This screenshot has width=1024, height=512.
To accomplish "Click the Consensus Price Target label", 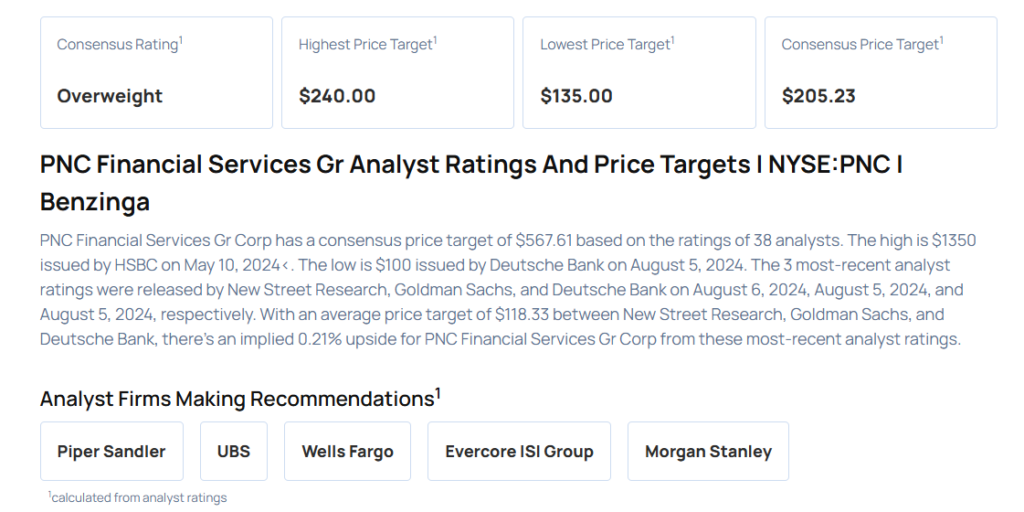I will pos(860,45).
